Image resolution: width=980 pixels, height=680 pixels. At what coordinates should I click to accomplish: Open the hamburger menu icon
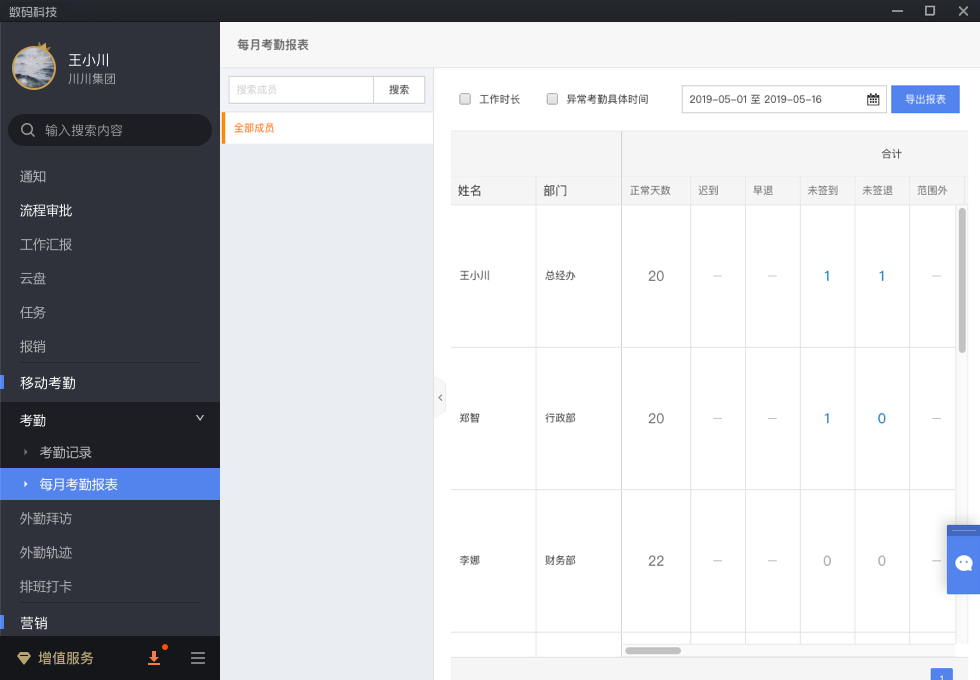198,658
